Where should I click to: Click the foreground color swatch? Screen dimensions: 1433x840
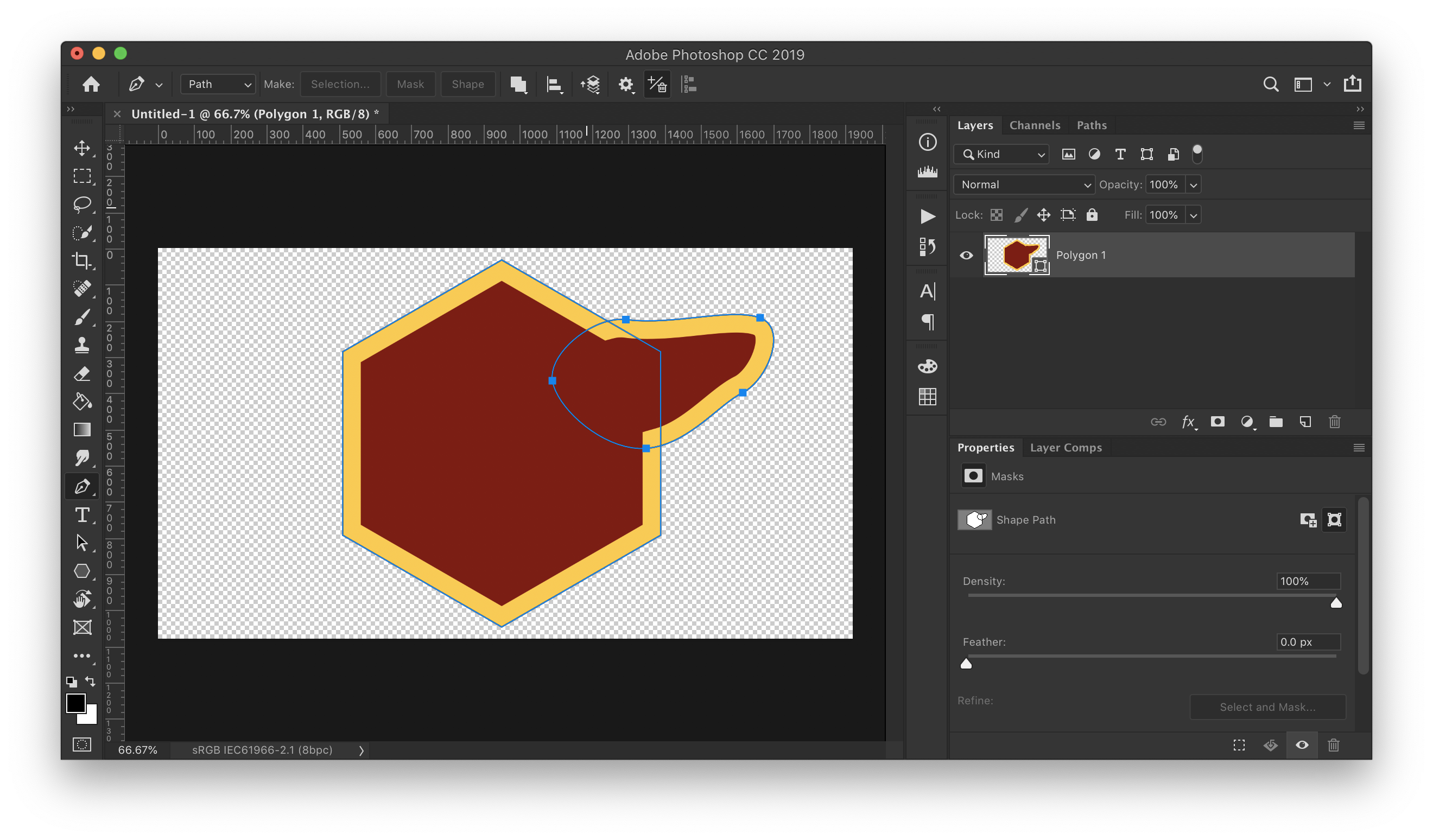point(75,703)
